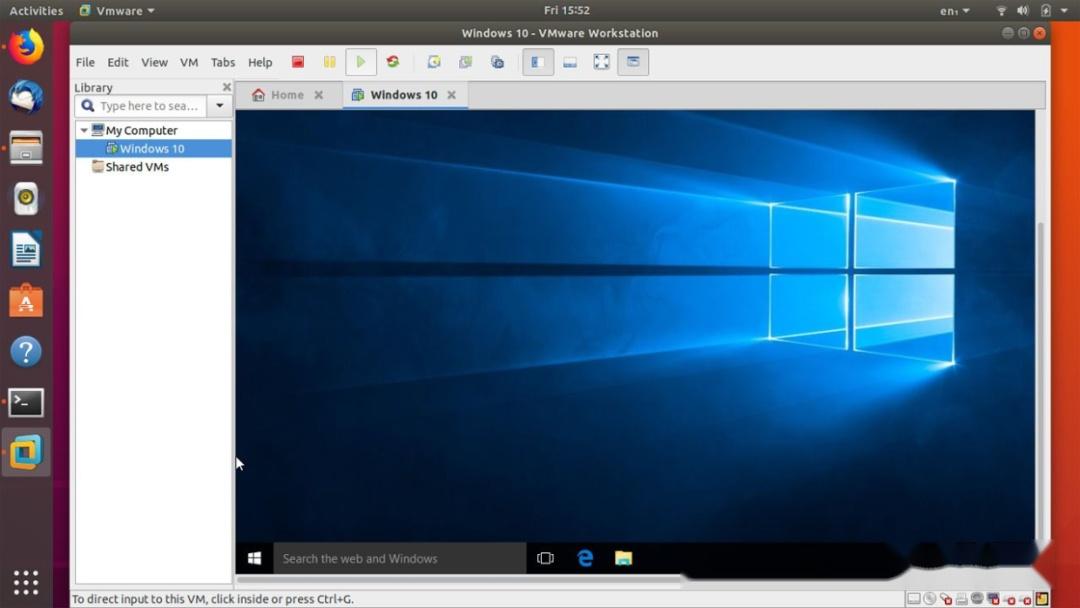The height and width of the screenshot is (608, 1080).
Task: Select Windows 10 VM in Library tree
Action: (x=154, y=149)
